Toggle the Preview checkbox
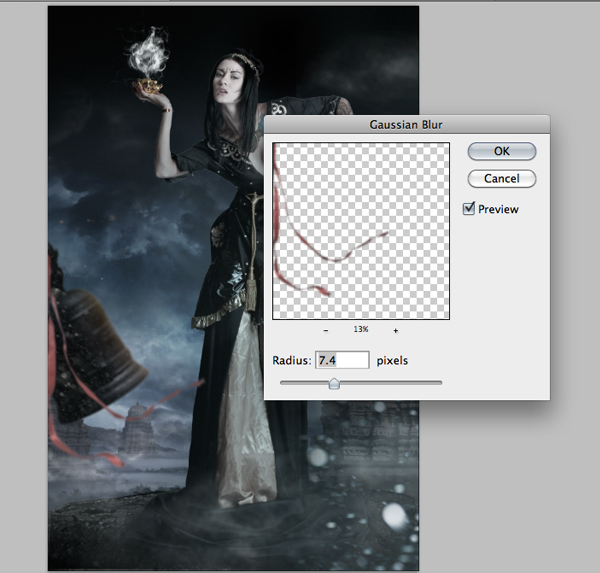The height and width of the screenshot is (573, 600). click(469, 209)
